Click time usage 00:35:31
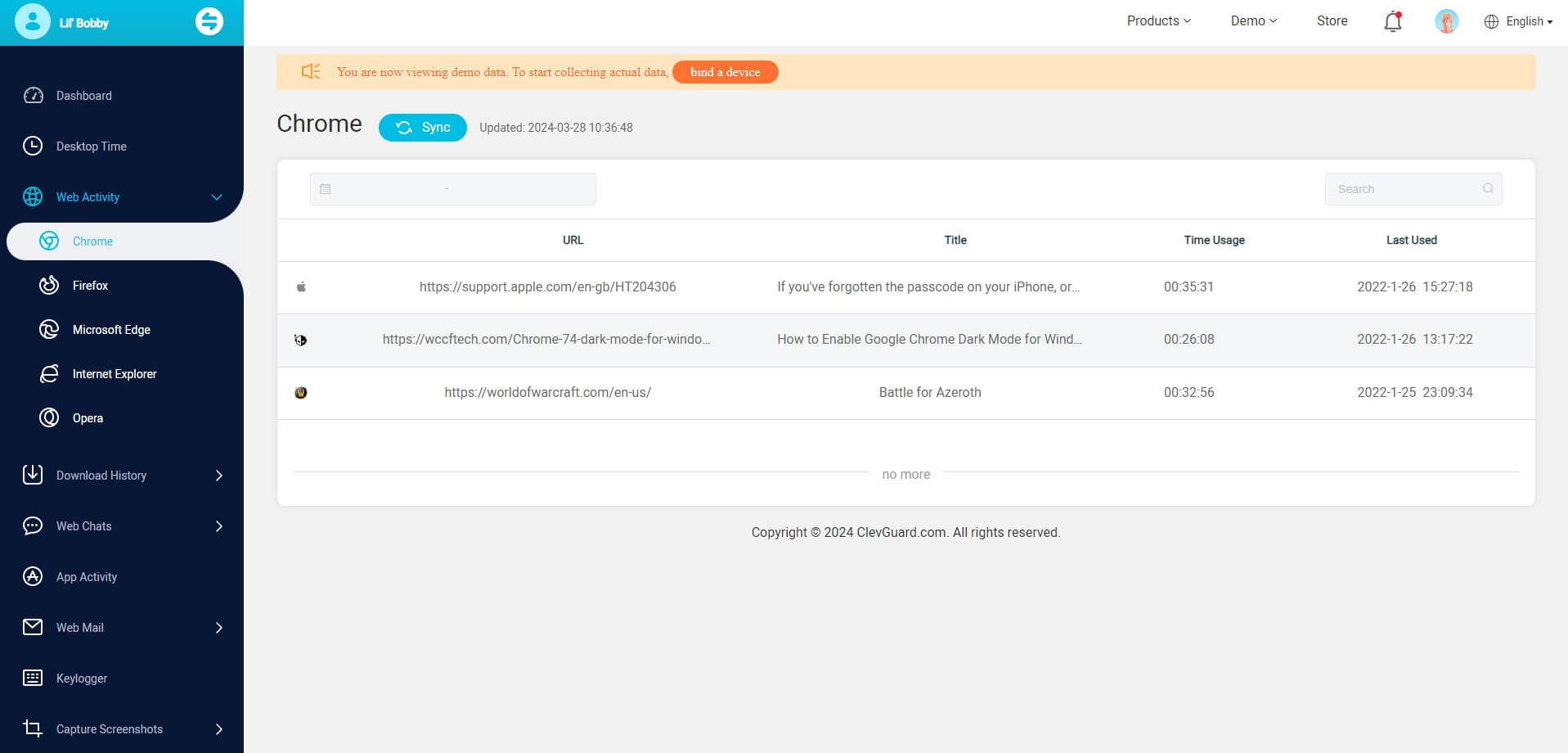 pyautogui.click(x=1189, y=287)
